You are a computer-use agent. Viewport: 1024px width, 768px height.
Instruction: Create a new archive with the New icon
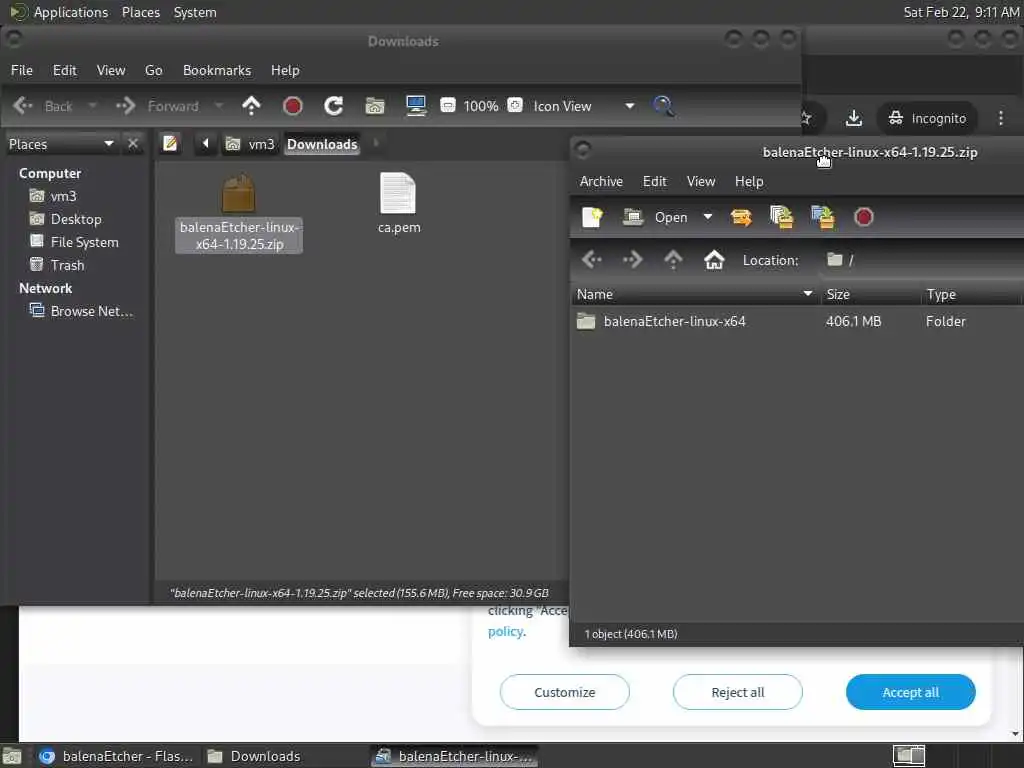592,217
